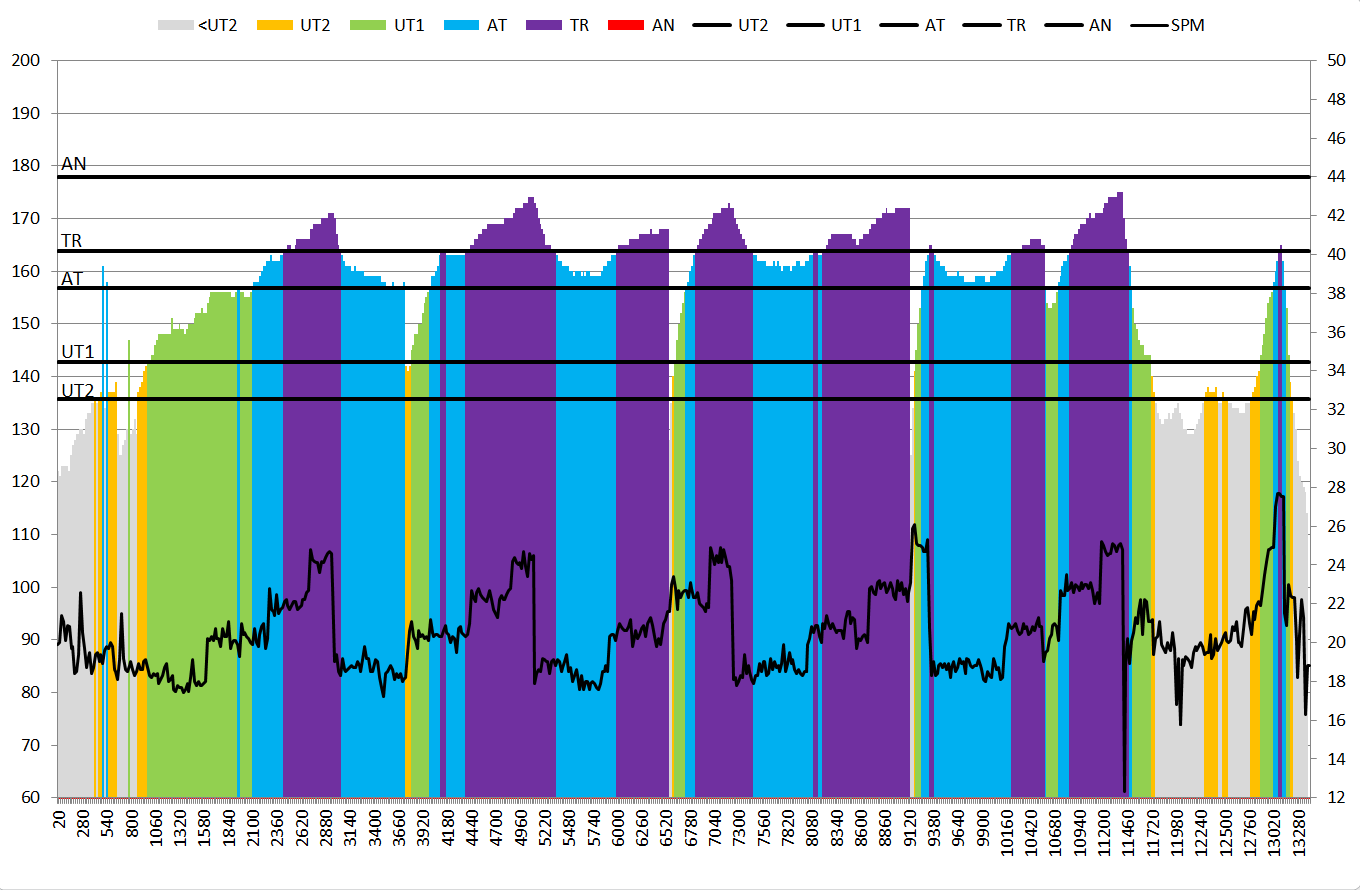Select the right axis value 50
The image size is (1360, 890).
coord(1335,61)
